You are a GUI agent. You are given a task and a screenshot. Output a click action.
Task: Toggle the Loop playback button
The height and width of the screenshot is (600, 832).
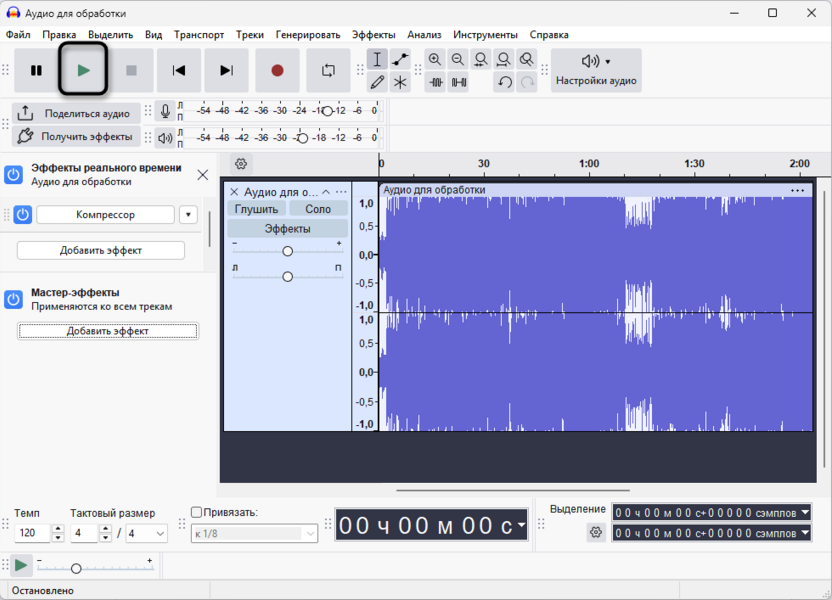click(x=328, y=71)
